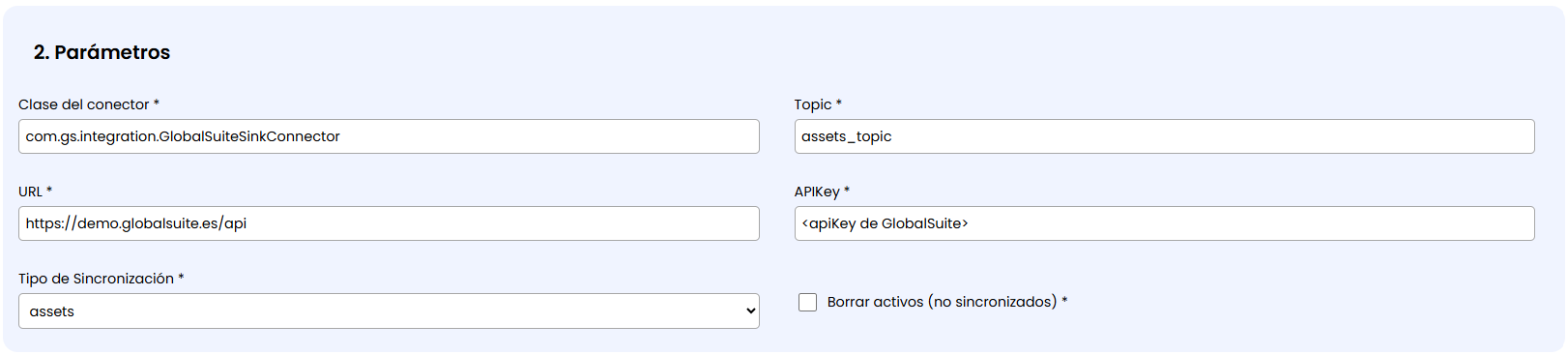Click the asterisk beside the URL label
This screenshot has height=355, width=1568.
49,190
